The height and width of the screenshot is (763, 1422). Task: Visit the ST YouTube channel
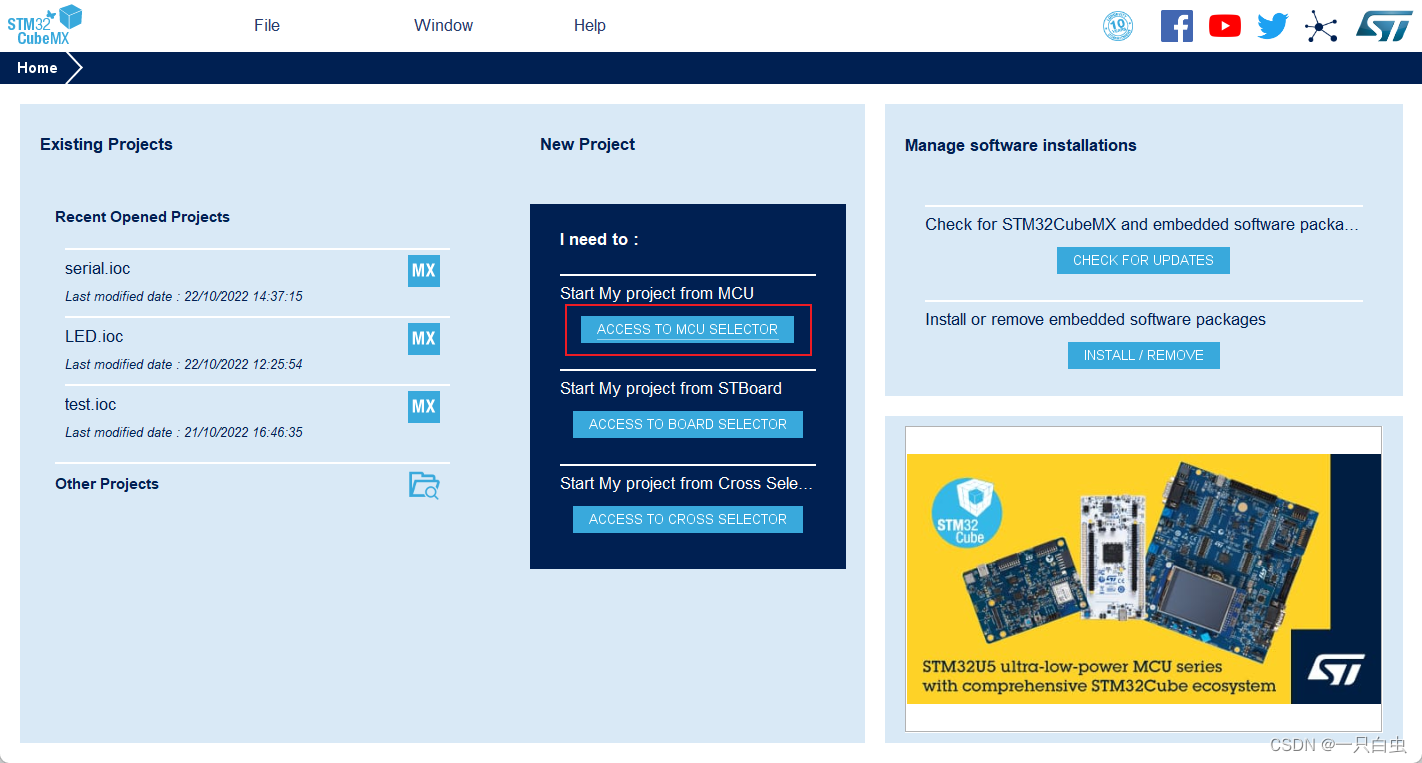tap(1224, 26)
